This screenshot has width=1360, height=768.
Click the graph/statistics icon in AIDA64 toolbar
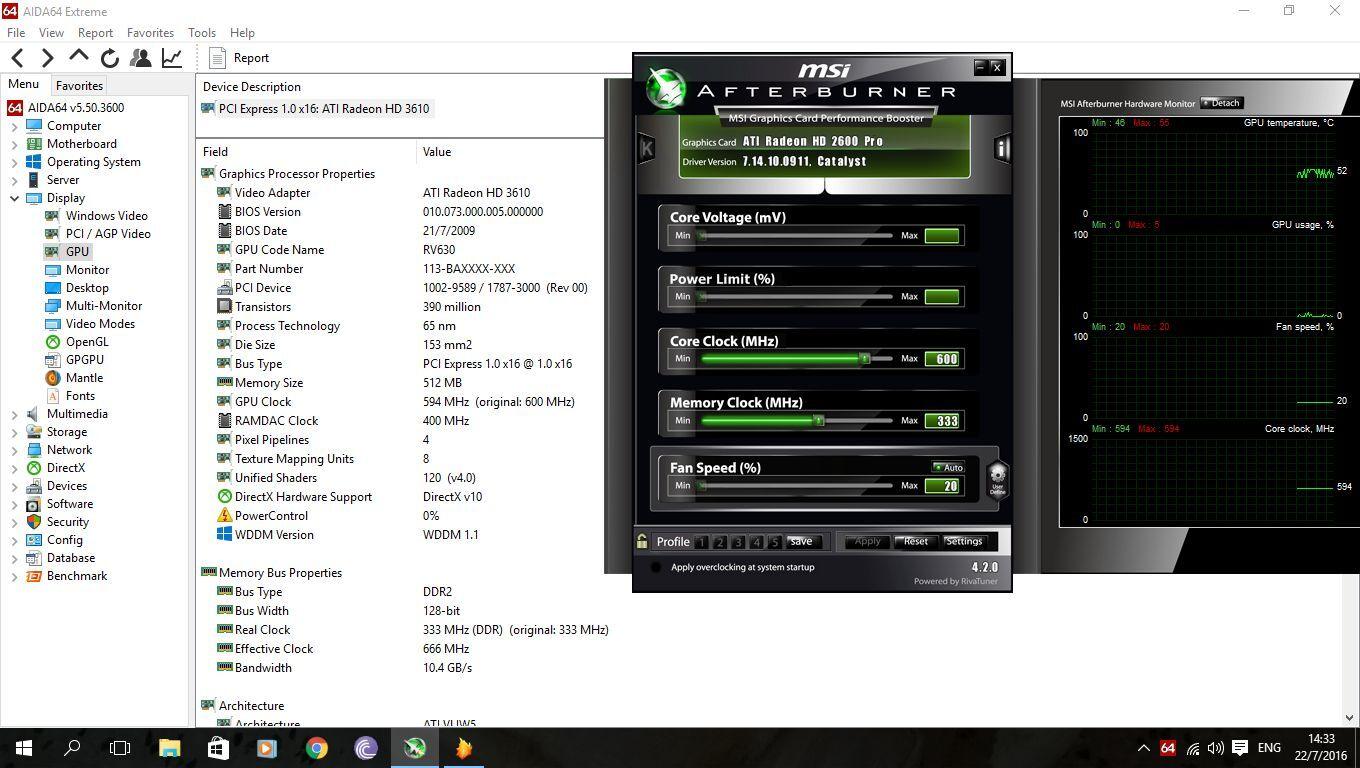tap(172, 57)
